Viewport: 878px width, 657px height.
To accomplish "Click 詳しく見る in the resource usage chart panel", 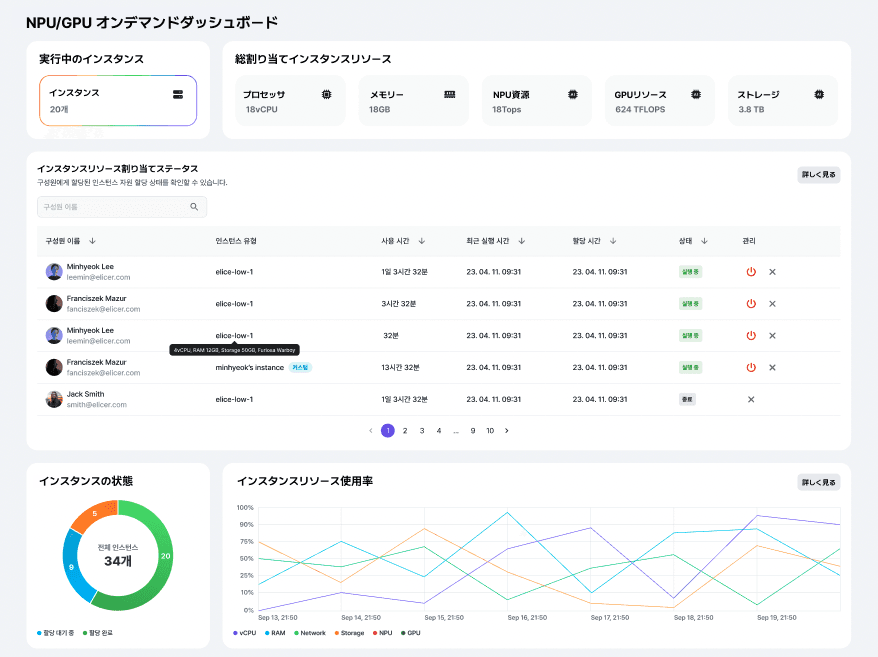I will point(819,482).
